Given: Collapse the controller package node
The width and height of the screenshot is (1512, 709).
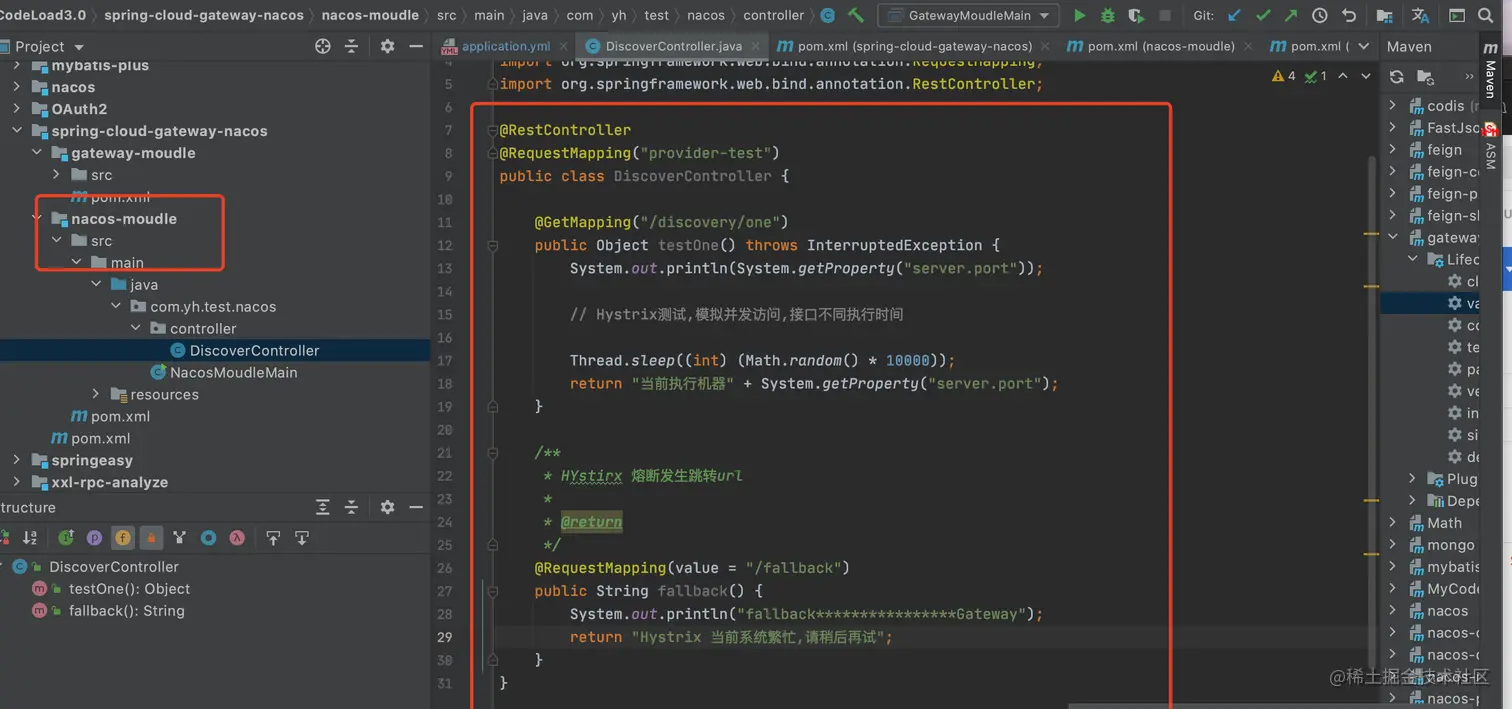Looking at the screenshot, I should (136, 328).
